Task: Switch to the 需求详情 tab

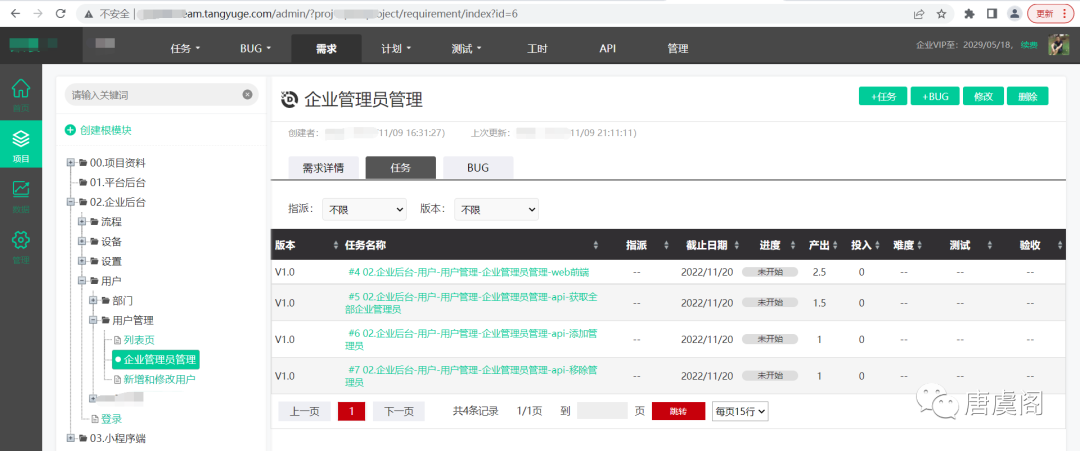Action: [323, 168]
